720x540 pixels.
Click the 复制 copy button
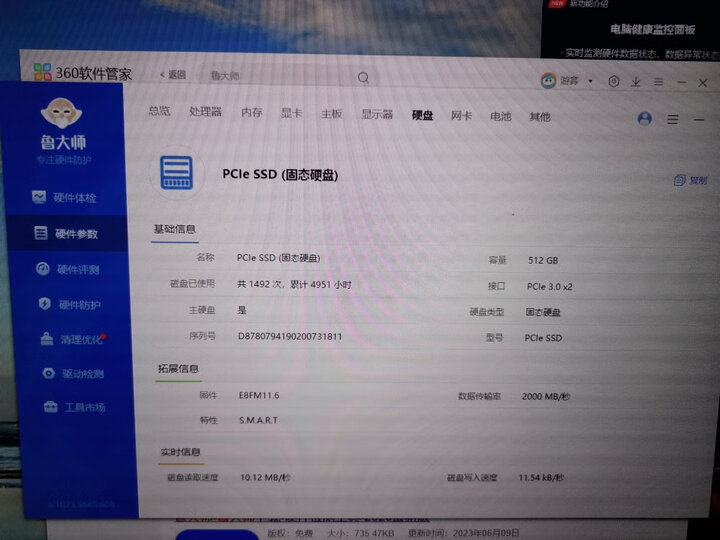tap(690, 180)
